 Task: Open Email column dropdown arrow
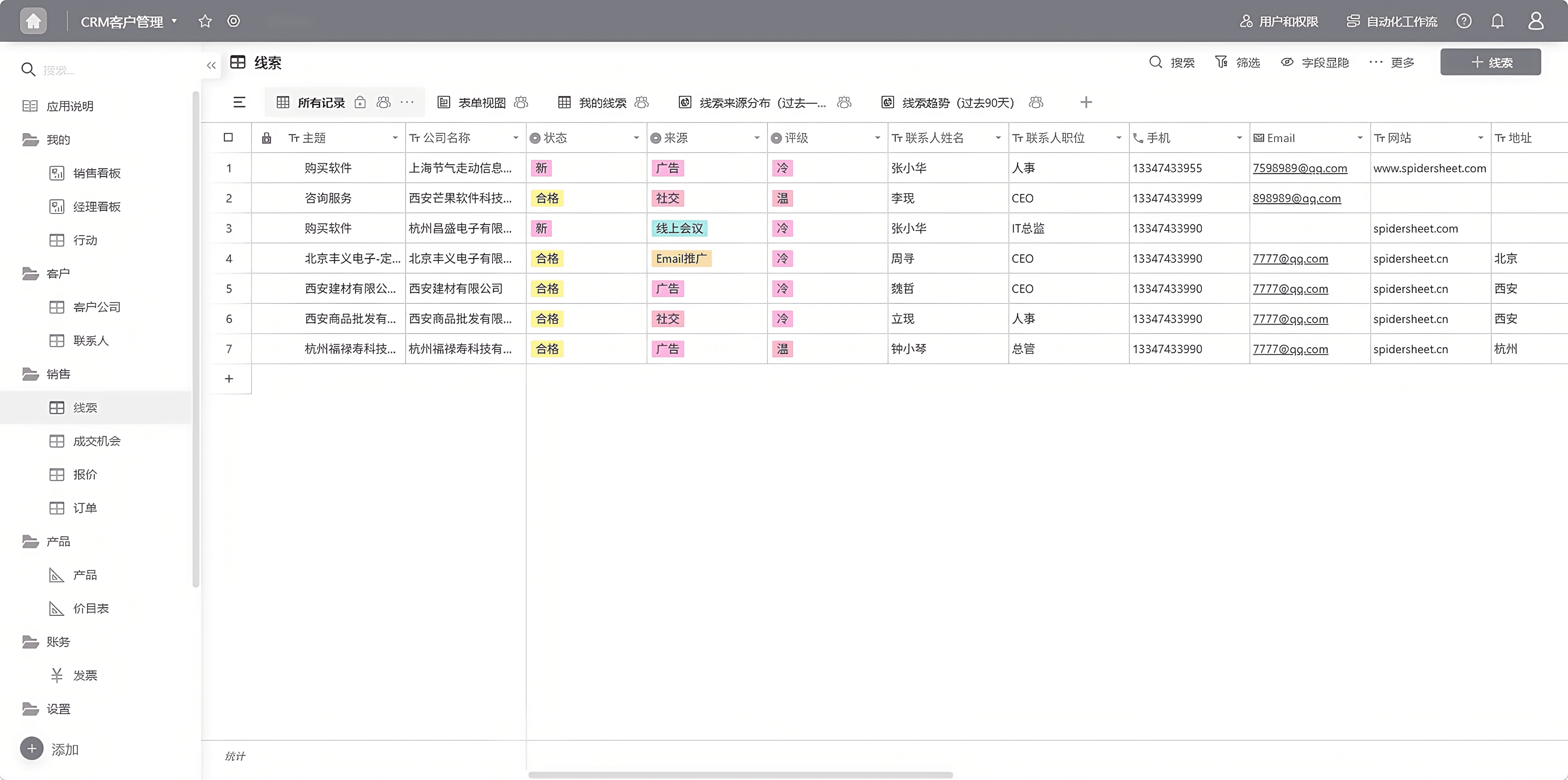[x=1359, y=138]
